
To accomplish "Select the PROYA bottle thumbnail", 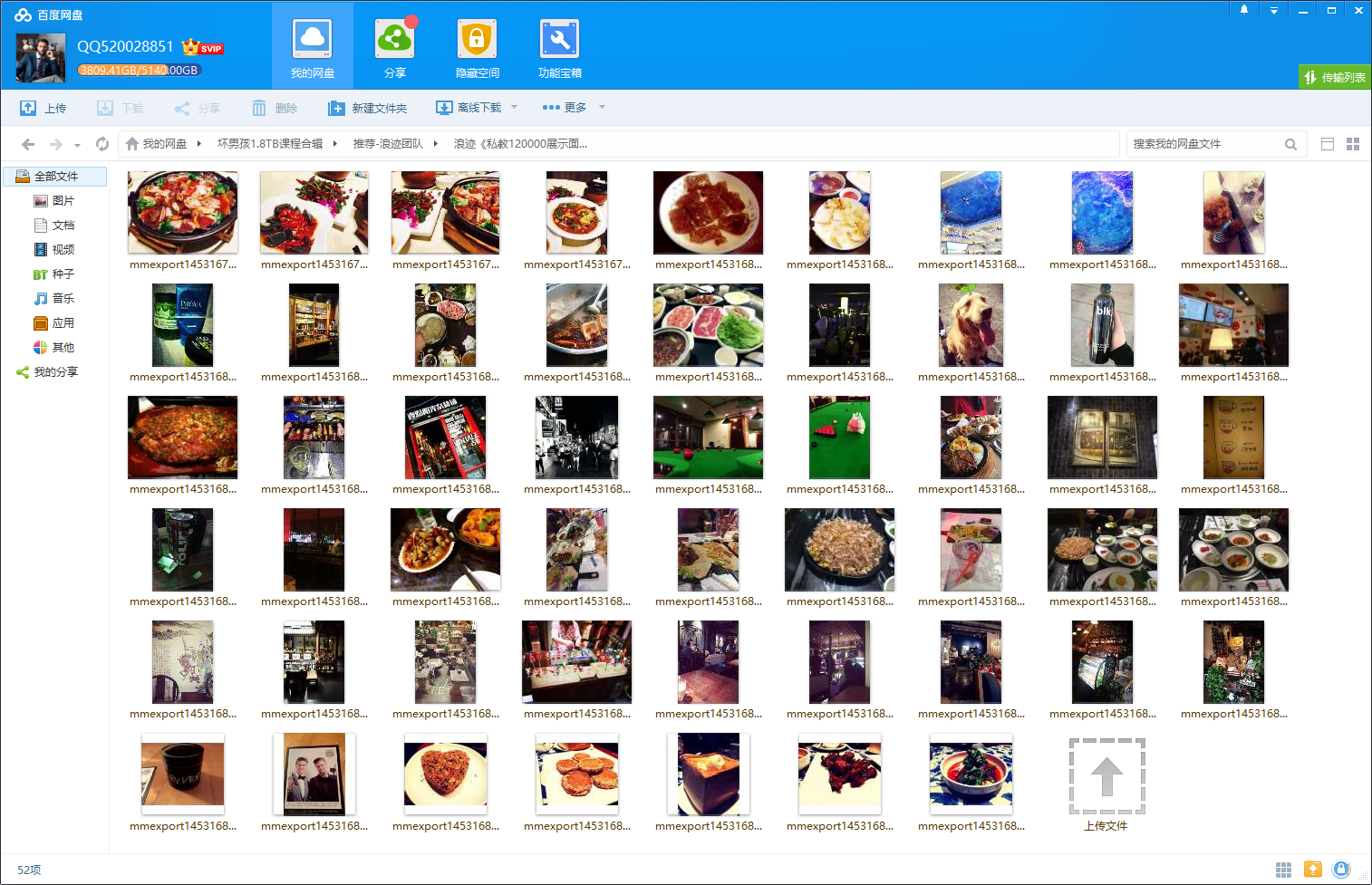I will 182,325.
